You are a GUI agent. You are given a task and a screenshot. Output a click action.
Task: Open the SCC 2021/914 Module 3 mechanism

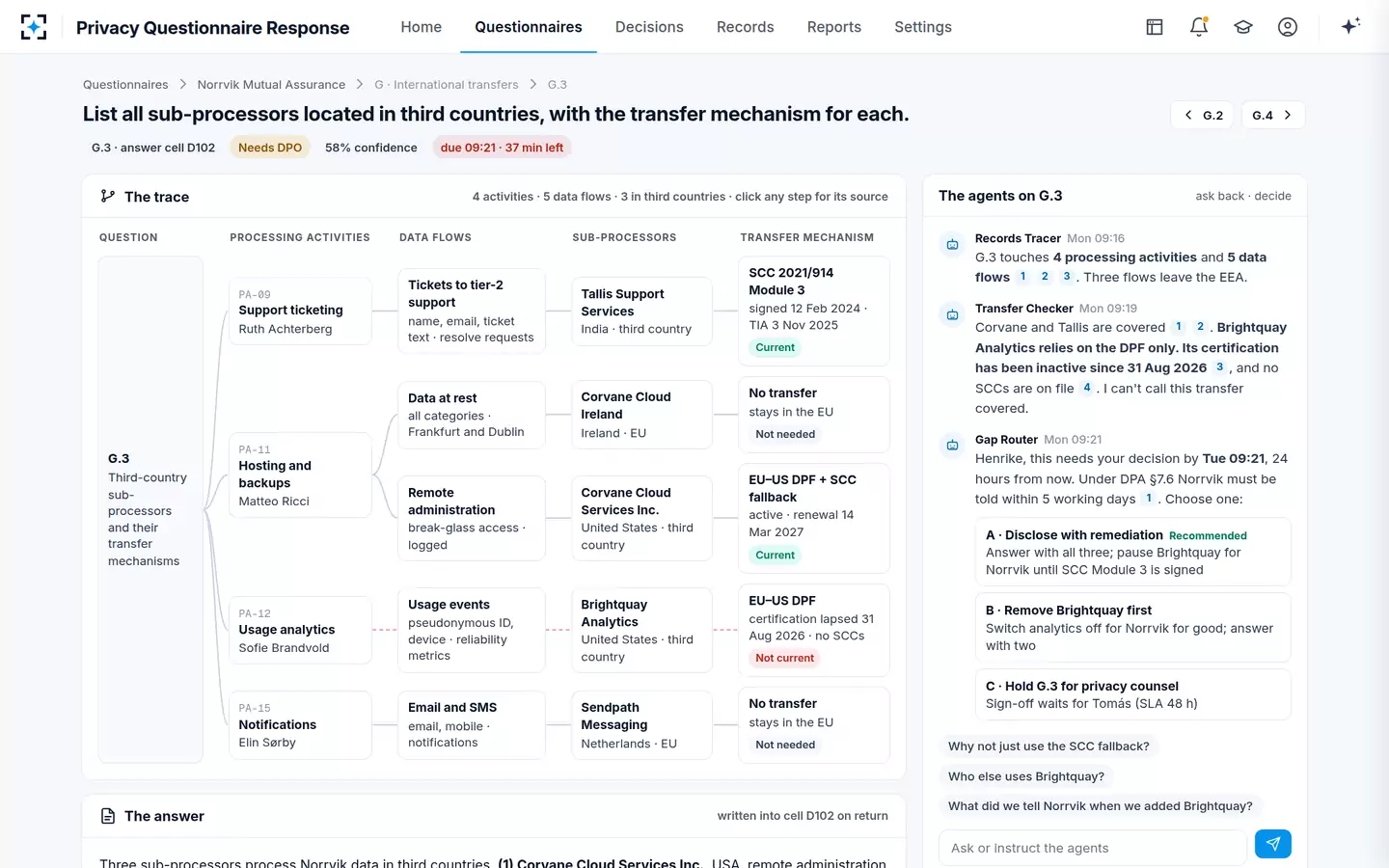click(813, 311)
